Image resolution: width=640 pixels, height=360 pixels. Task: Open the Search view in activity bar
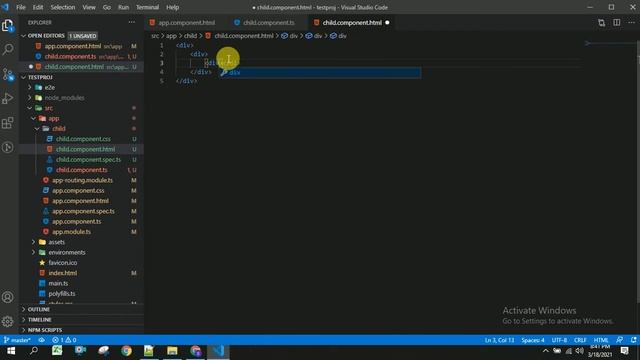click(x=8, y=50)
